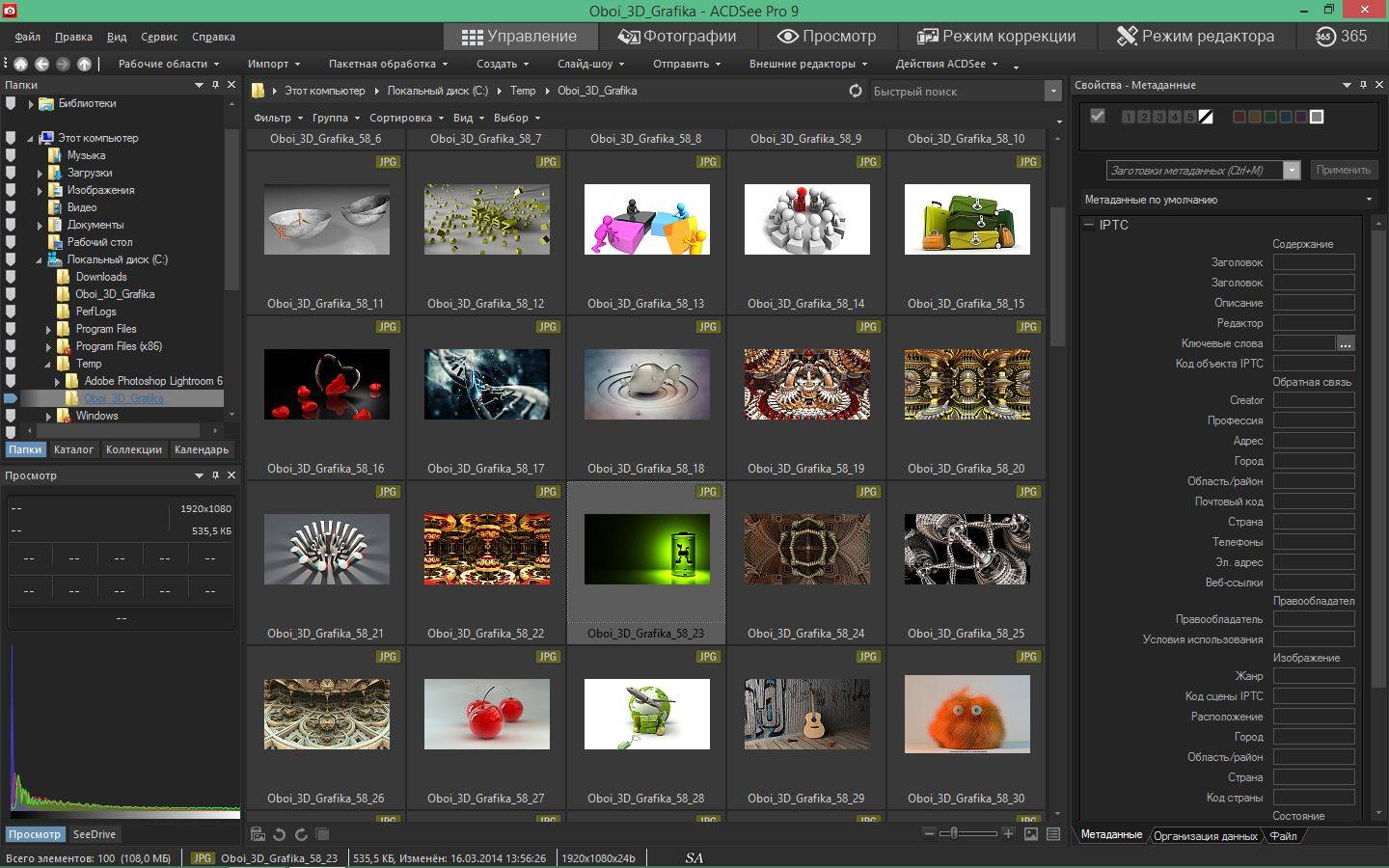Click Локальный диск (C:) in the address path

tap(438, 91)
